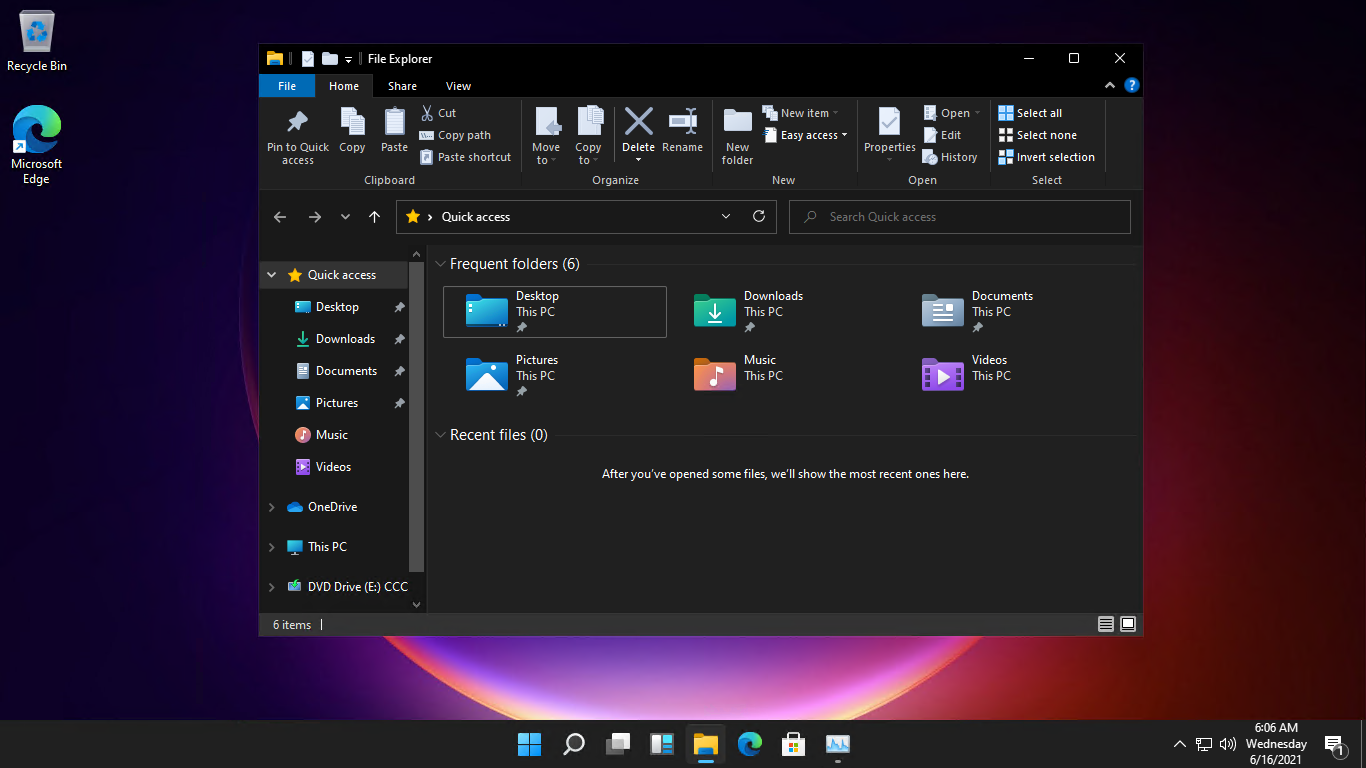This screenshot has width=1366, height=768.
Task: Select the New folder icon
Action: pyautogui.click(x=737, y=134)
